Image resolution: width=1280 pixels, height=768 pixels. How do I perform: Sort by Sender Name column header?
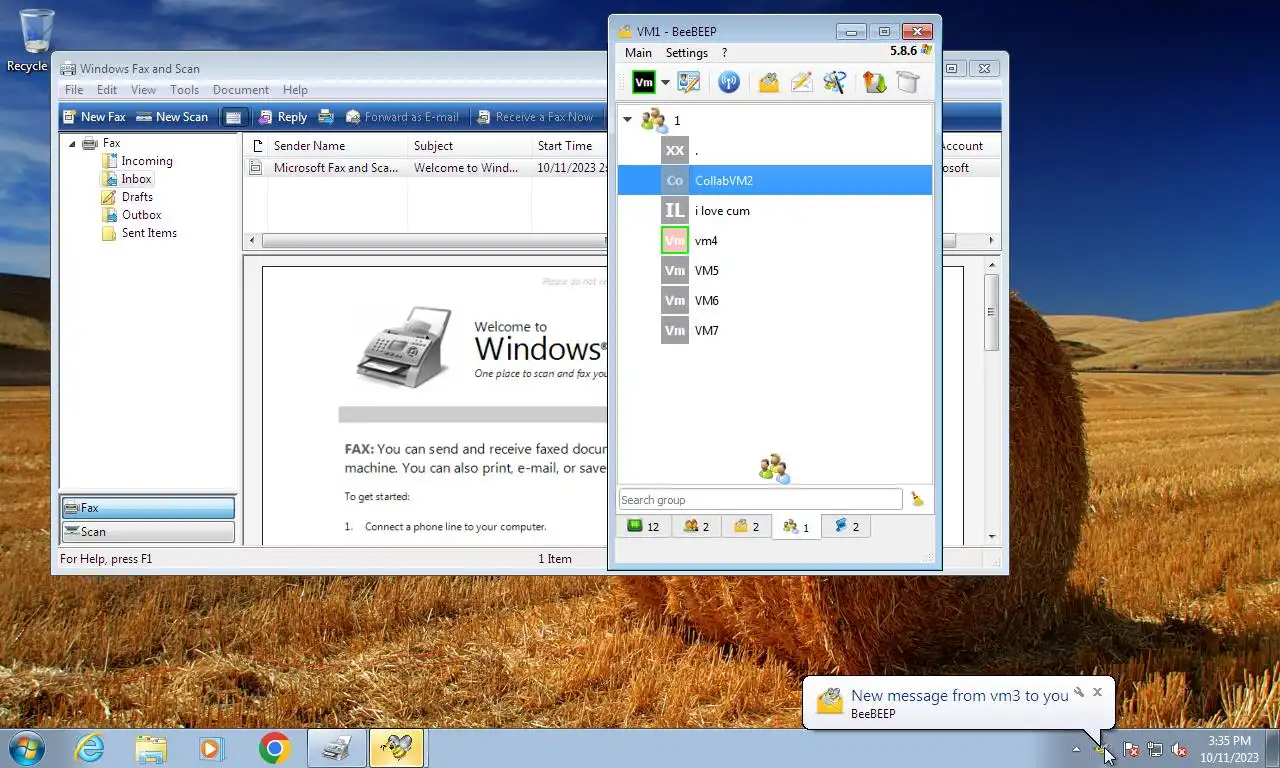pos(338,146)
